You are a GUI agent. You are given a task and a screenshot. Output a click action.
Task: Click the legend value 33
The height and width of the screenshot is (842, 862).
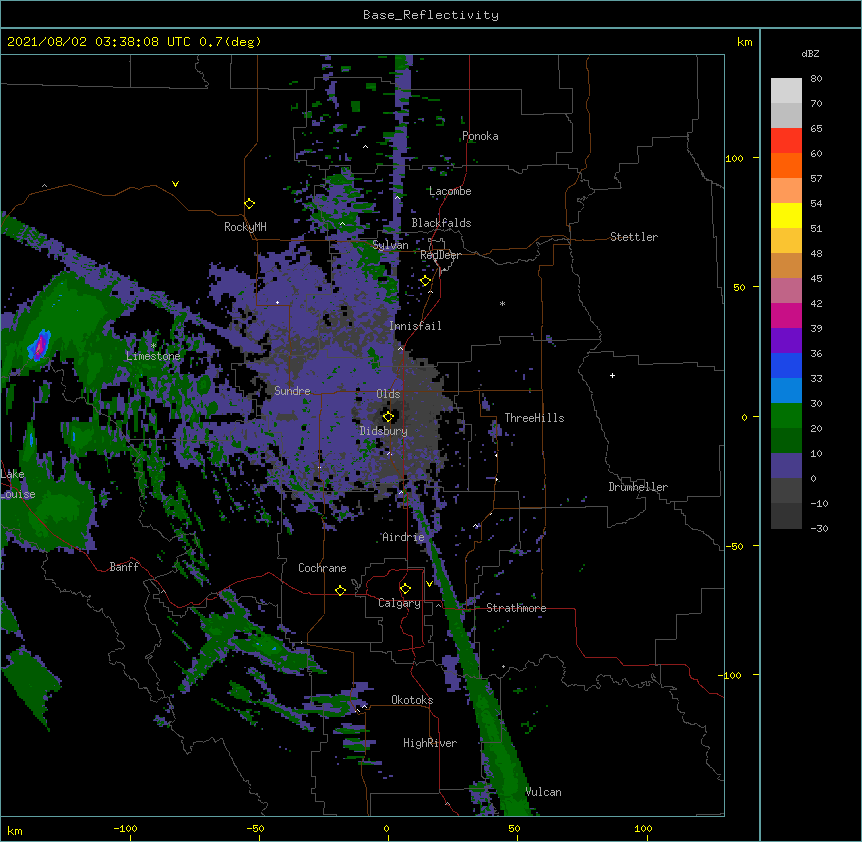(816, 378)
